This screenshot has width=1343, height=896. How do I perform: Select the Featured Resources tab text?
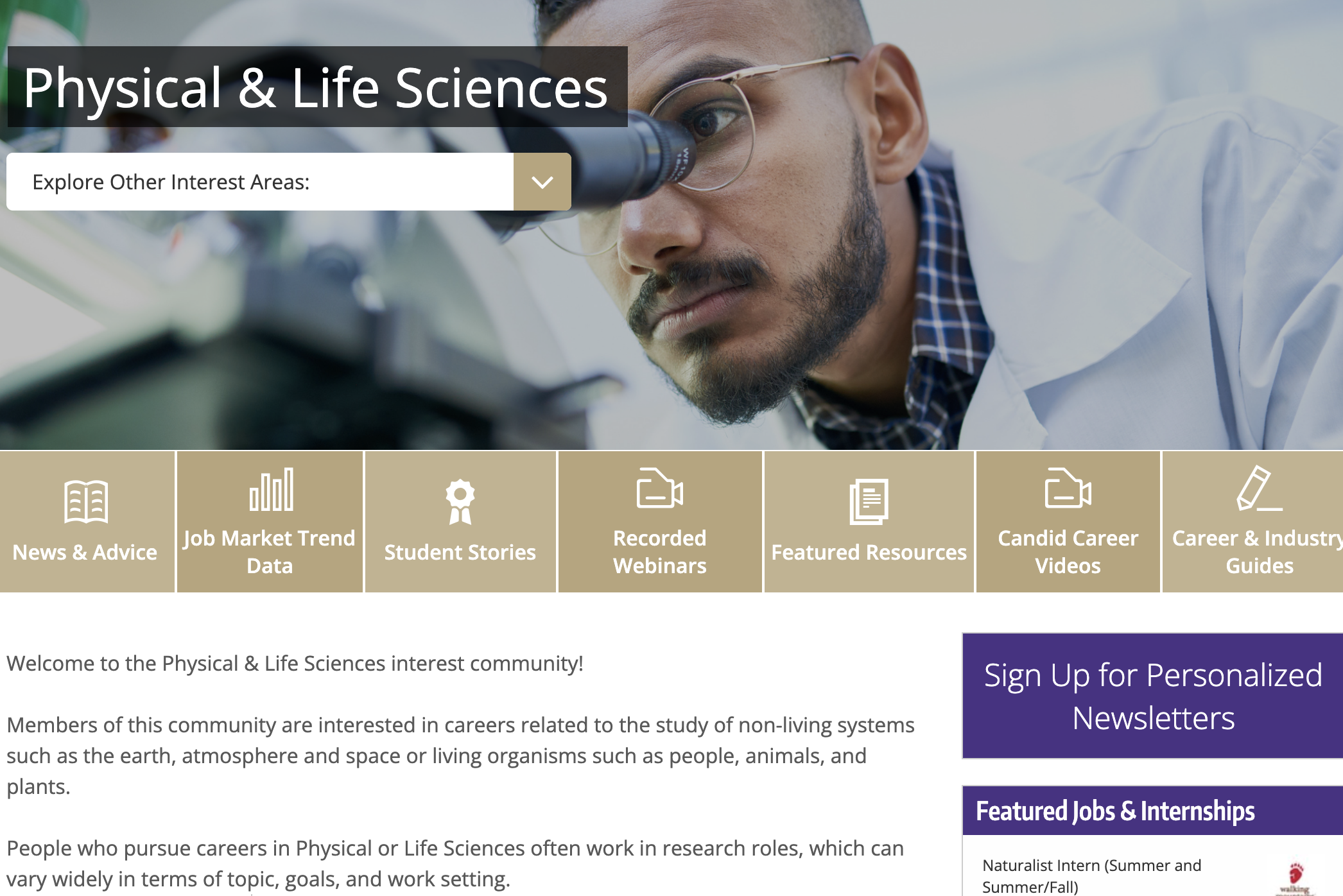(869, 552)
